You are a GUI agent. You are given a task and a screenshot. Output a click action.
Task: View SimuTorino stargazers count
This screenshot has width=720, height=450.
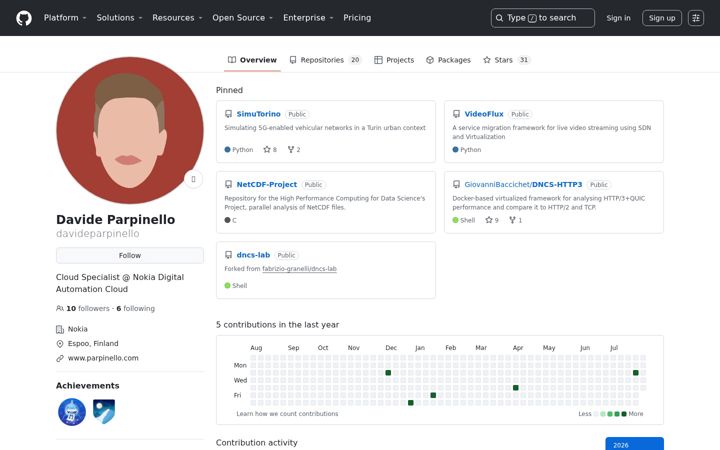270,150
